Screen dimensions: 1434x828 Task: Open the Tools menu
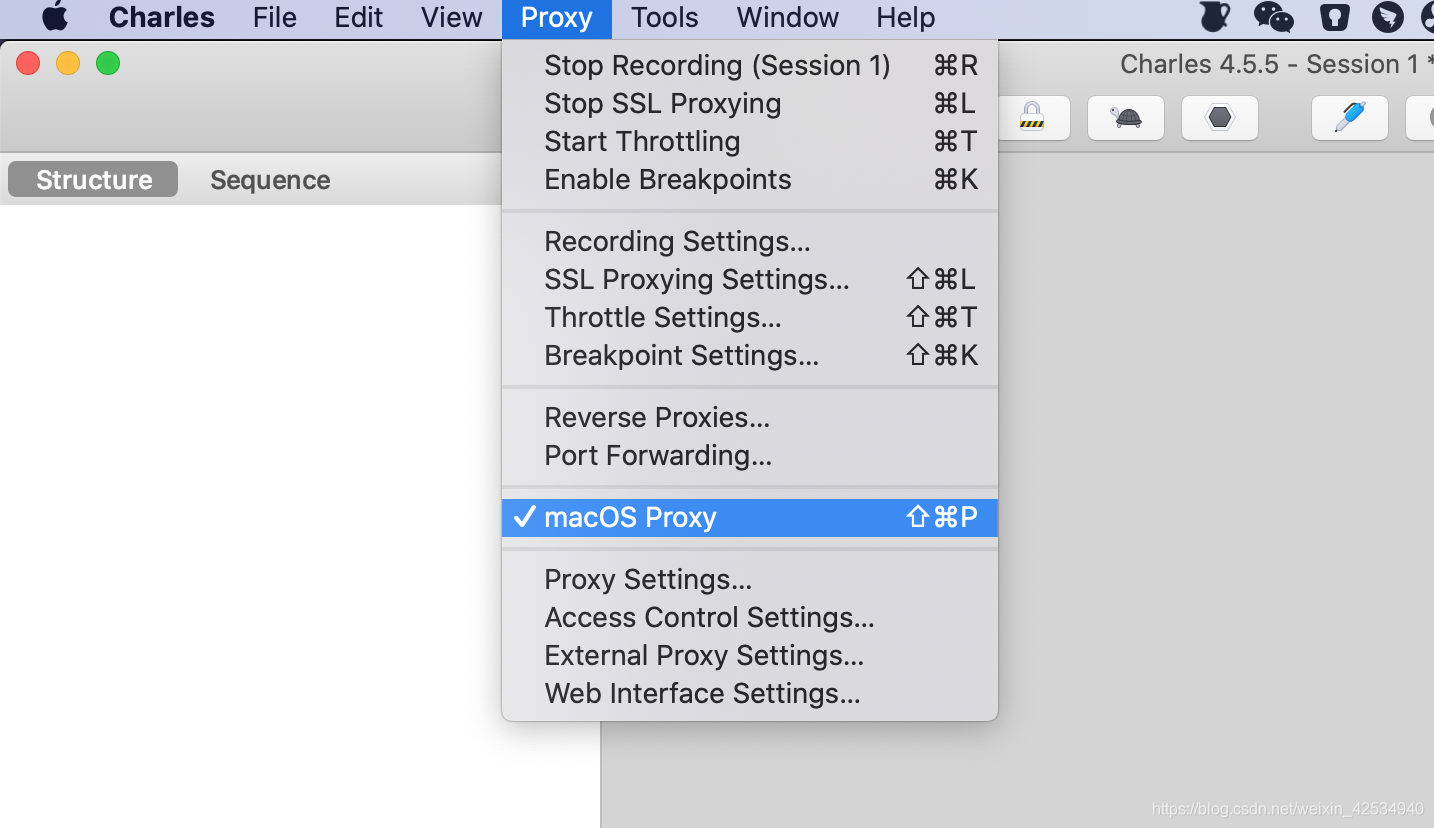[x=665, y=17]
